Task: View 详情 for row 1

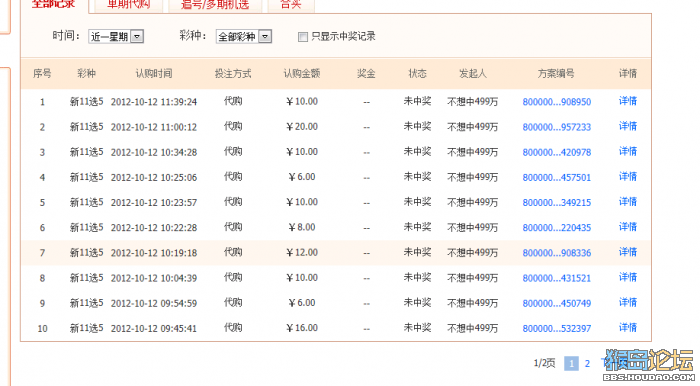Action: click(628, 101)
